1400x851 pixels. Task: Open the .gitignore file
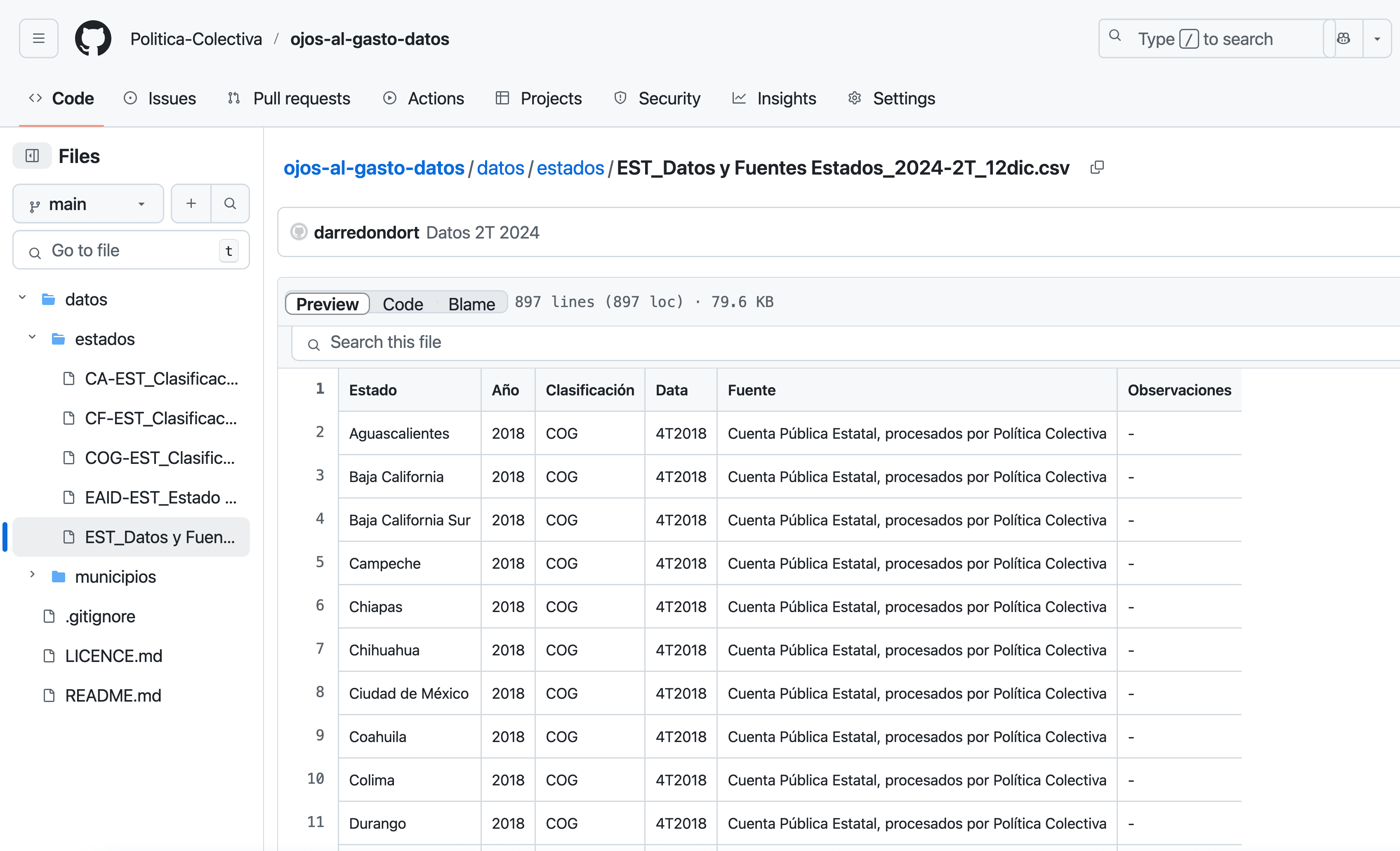(x=100, y=616)
